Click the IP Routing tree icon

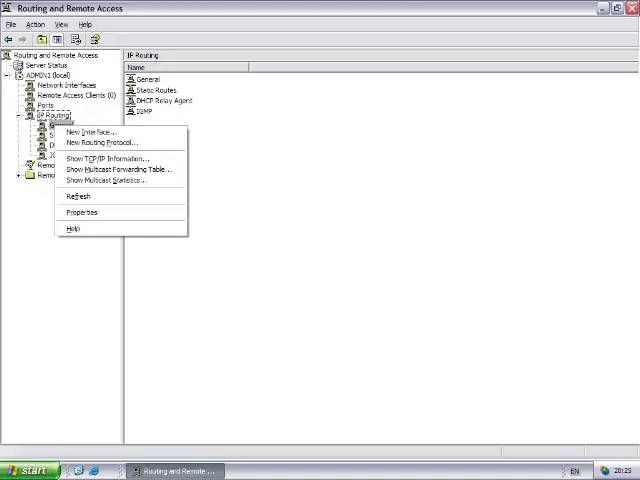(x=30, y=116)
